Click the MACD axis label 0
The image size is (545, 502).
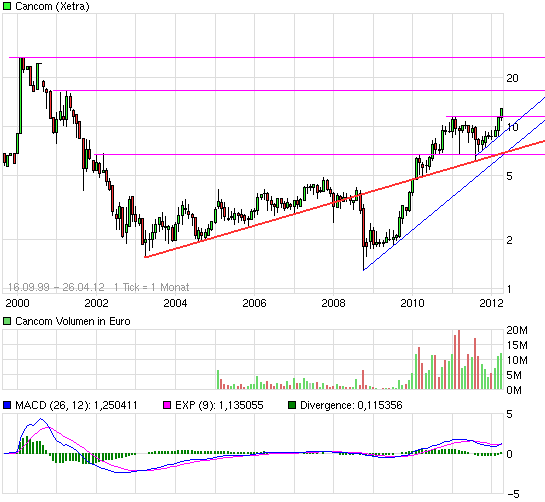pyautogui.click(x=510, y=454)
